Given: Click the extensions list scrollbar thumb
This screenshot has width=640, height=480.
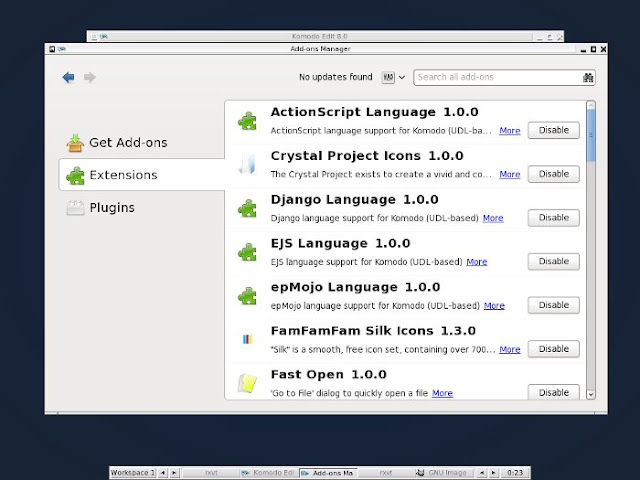Looking at the screenshot, I should [591, 135].
